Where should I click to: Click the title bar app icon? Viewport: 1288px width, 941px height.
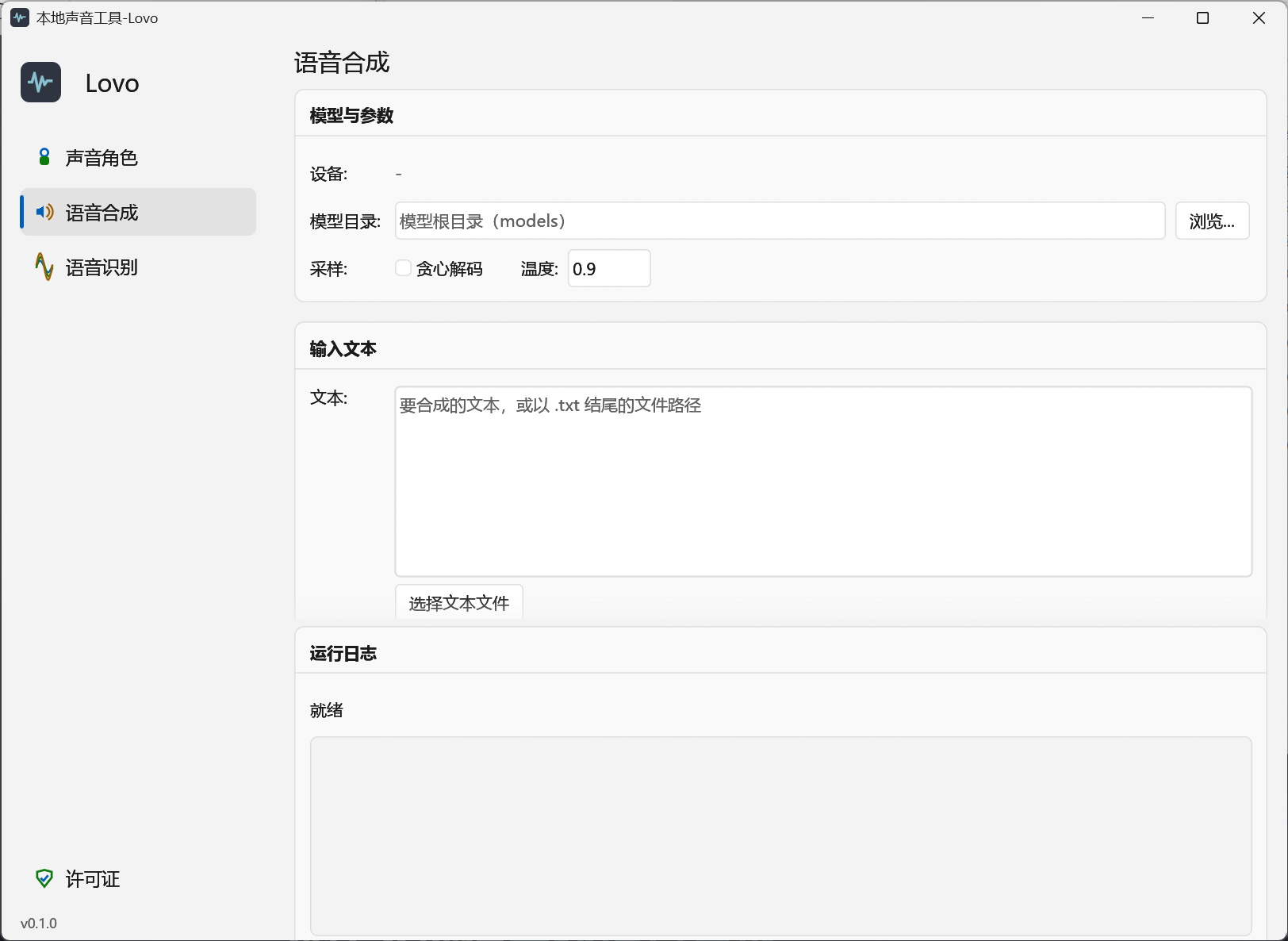pos(19,17)
